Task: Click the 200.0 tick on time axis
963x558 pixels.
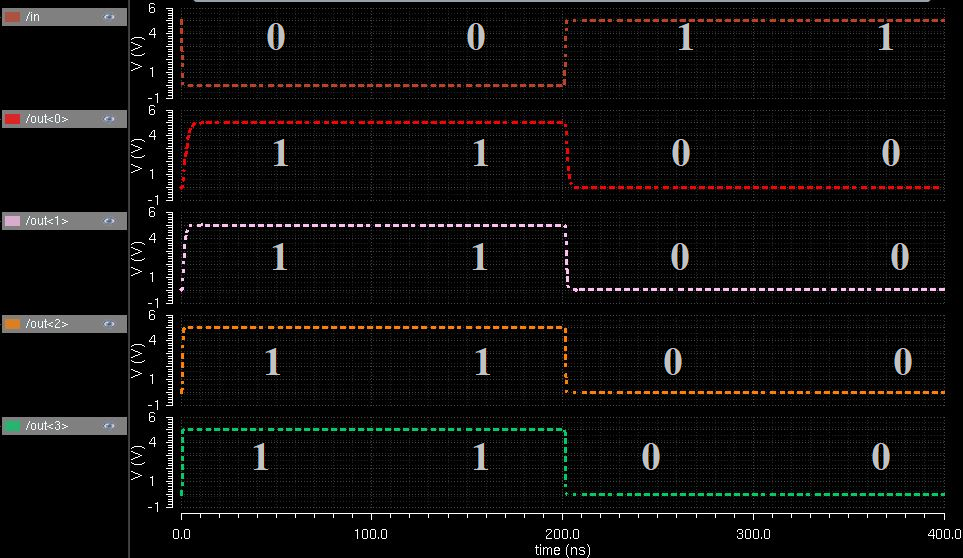Action: [562, 534]
